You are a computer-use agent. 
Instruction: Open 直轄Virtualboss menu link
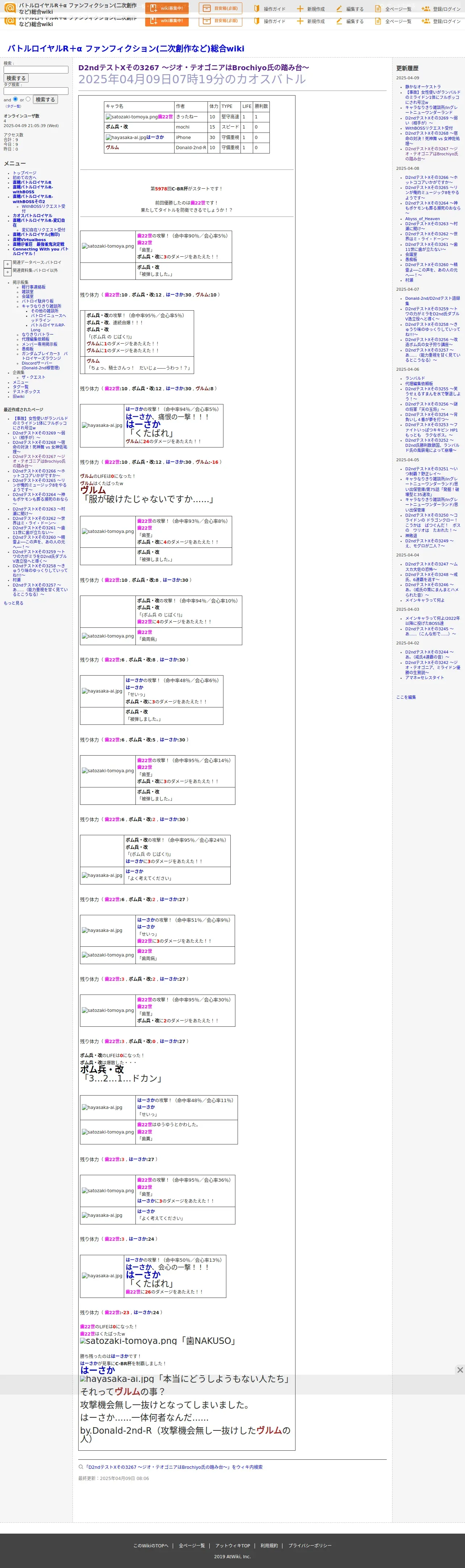point(29,239)
